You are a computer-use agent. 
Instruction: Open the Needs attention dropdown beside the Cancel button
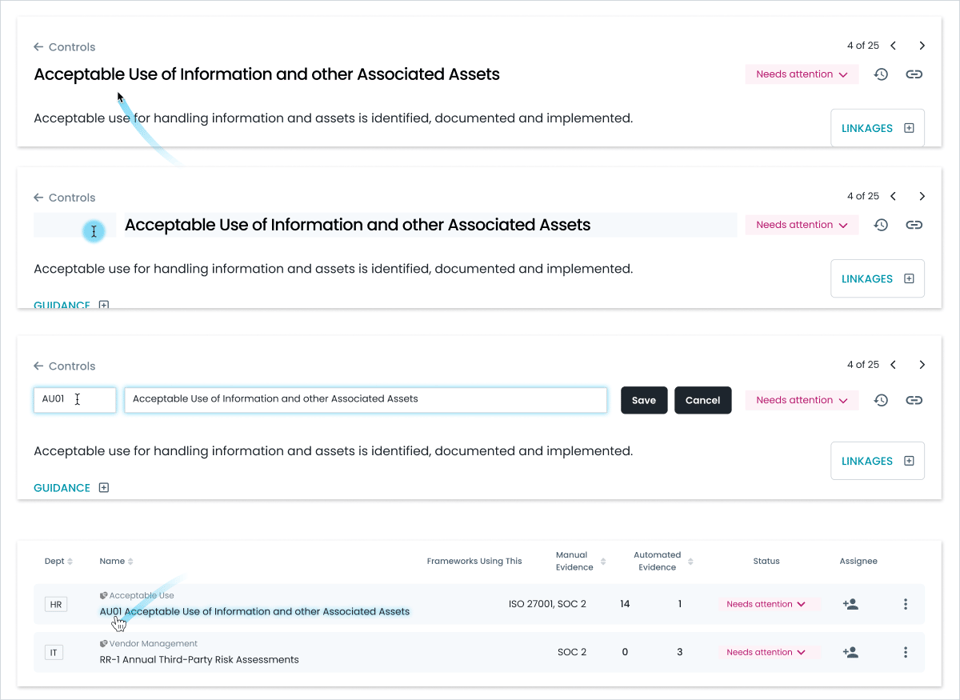[801, 400]
